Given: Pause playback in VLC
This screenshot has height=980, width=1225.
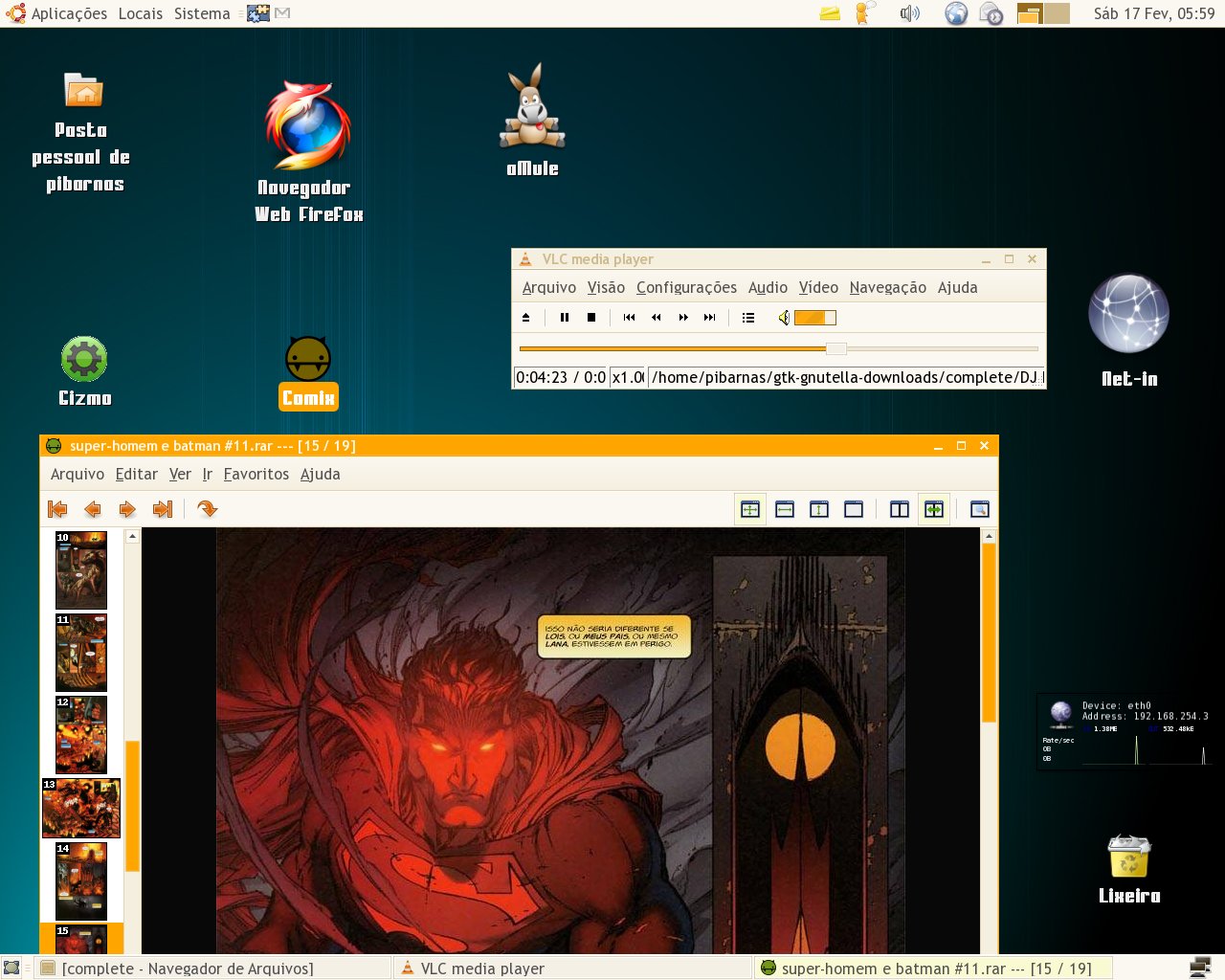Looking at the screenshot, I should click(565, 318).
